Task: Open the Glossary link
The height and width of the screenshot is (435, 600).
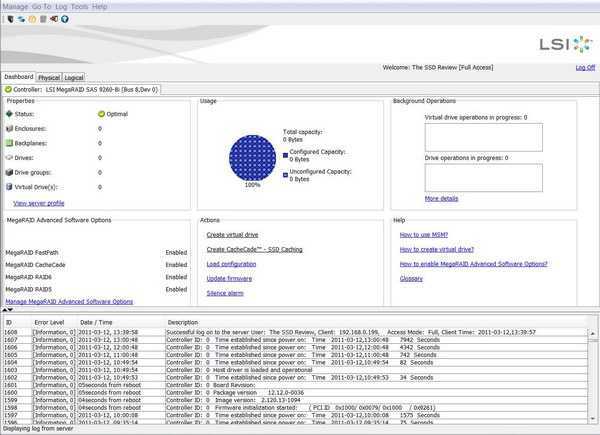Action: [411, 279]
